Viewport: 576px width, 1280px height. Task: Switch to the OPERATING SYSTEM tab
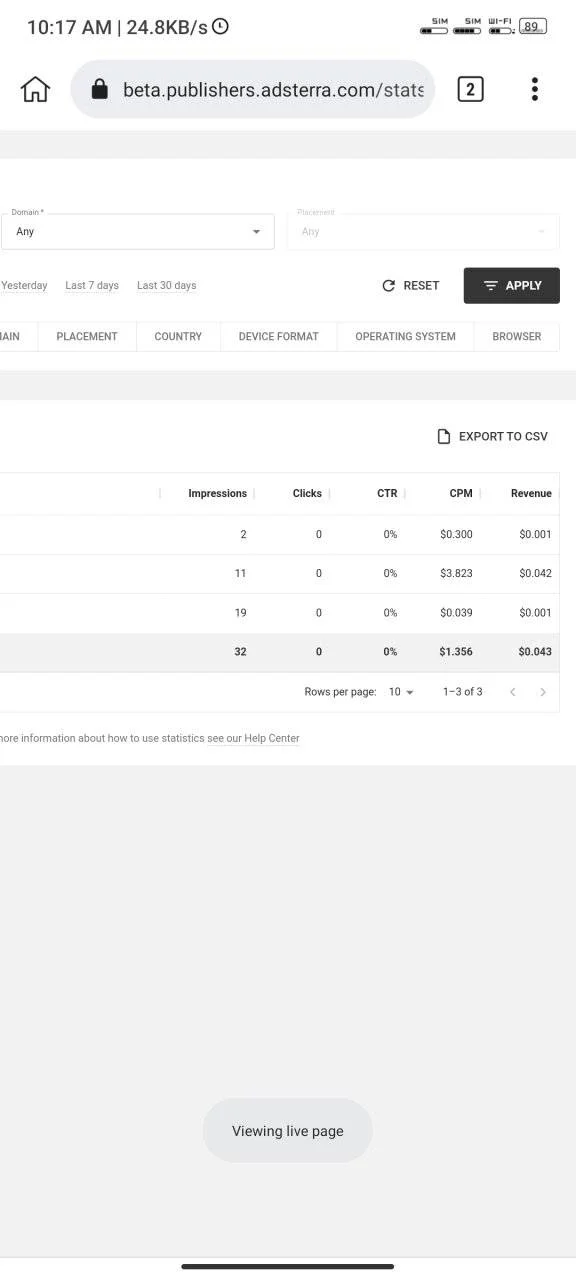(405, 336)
